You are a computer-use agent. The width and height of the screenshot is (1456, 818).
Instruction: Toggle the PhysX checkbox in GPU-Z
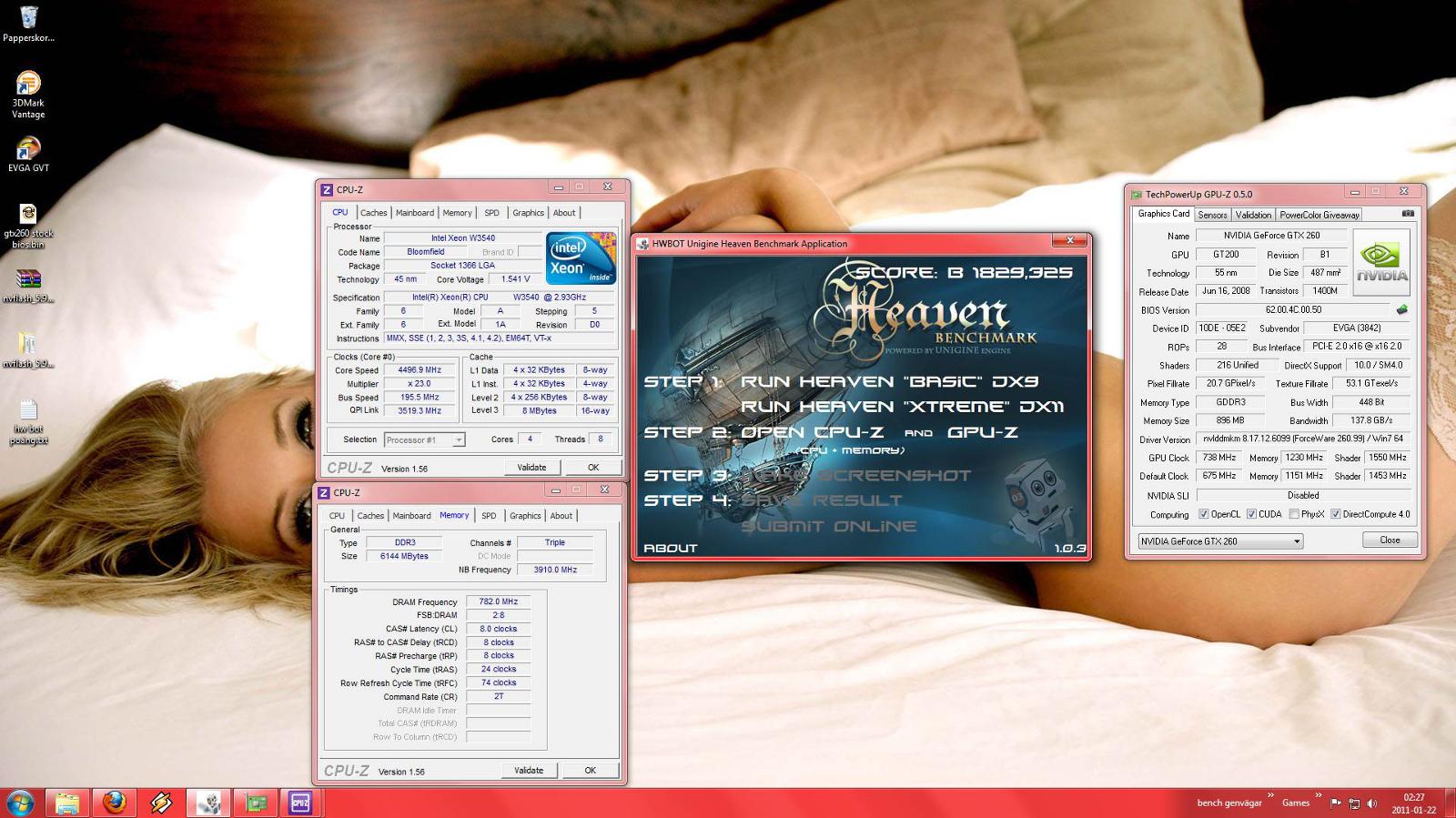(x=1294, y=514)
